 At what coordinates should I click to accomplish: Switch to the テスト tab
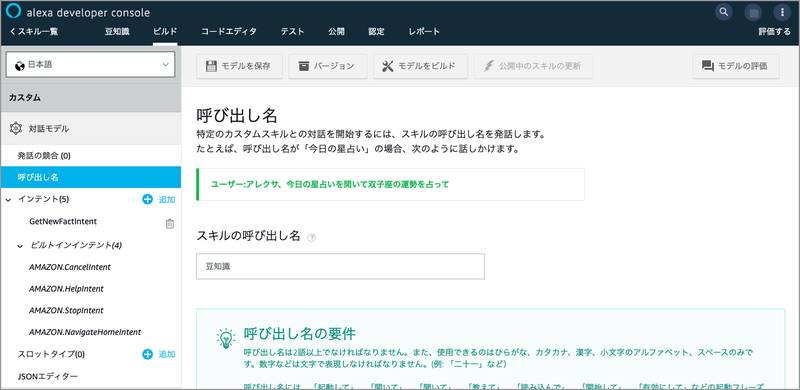point(292,32)
